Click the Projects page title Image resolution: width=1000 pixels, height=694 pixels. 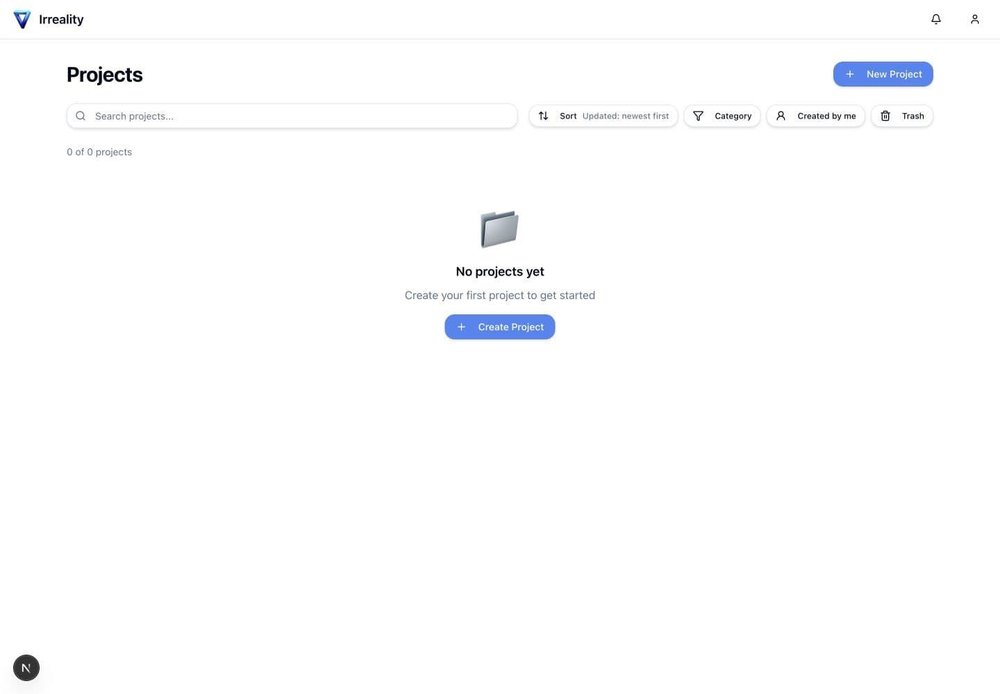pos(105,75)
